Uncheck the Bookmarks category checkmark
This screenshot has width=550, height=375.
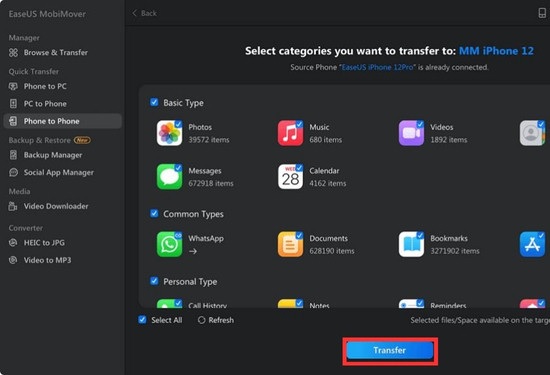tap(420, 235)
